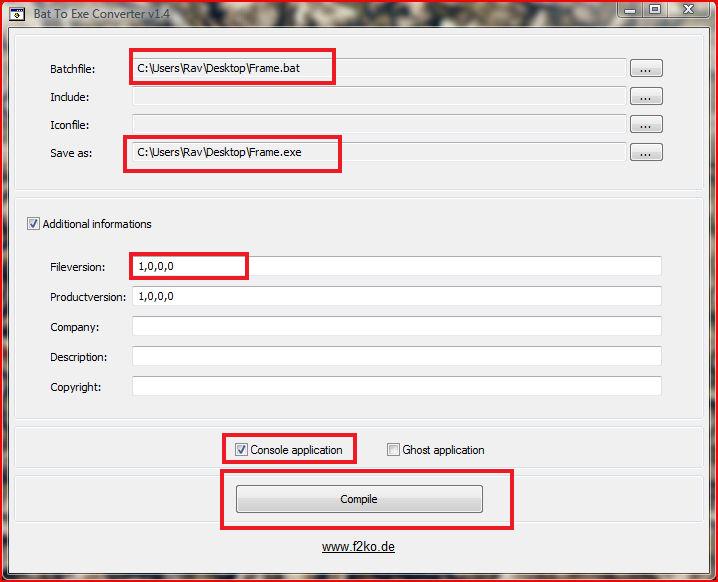Click the Compile button

pos(359,499)
